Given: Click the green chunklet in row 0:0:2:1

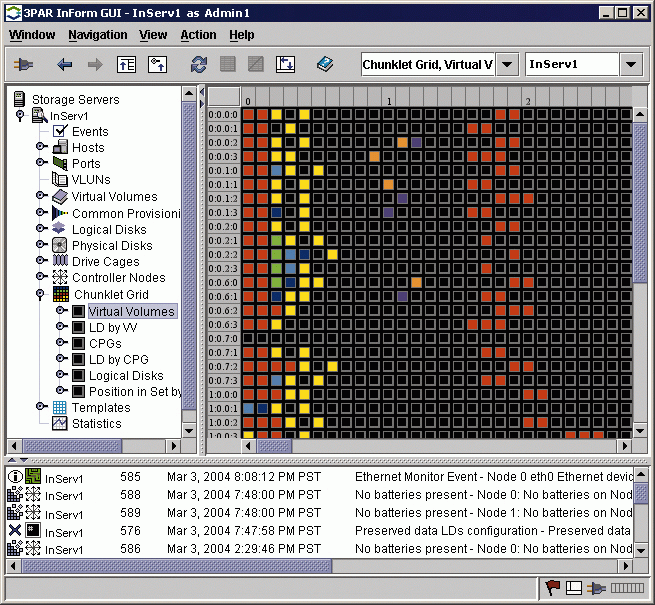Looking at the screenshot, I should point(276,240).
